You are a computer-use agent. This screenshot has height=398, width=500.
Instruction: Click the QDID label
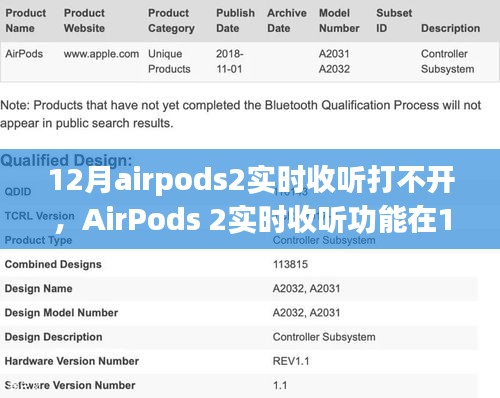pyautogui.click(x=18, y=192)
